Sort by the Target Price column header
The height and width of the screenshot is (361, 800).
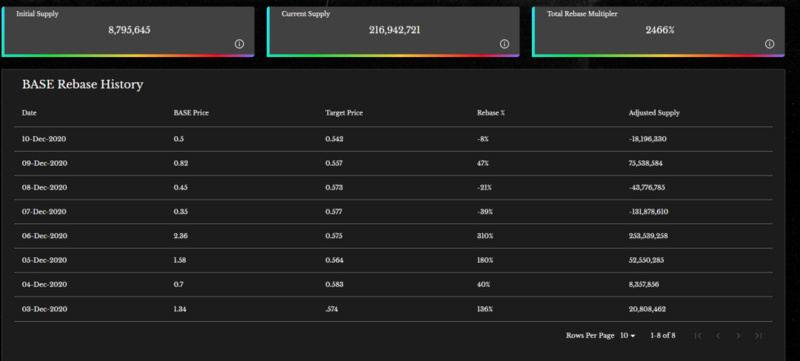344,113
